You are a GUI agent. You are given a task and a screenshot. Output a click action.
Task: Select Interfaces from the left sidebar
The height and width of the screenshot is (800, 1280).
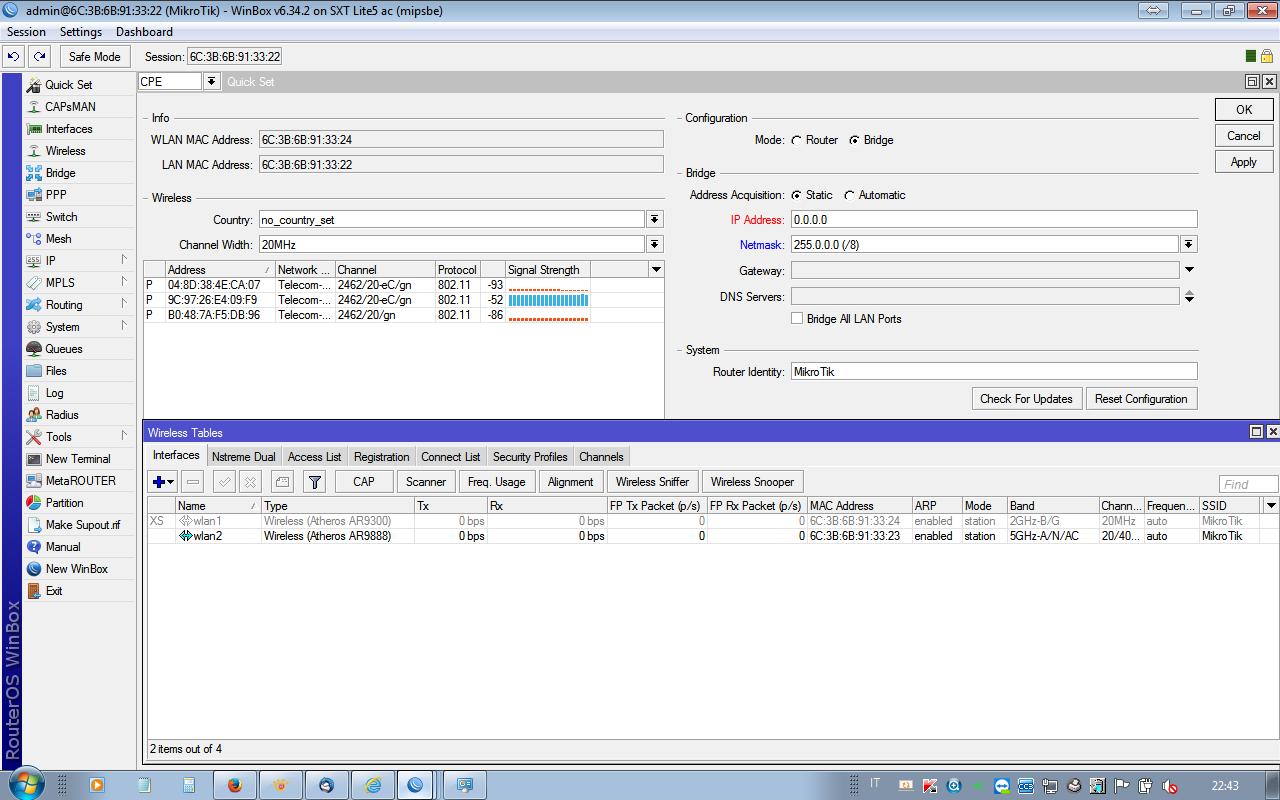pos(67,128)
